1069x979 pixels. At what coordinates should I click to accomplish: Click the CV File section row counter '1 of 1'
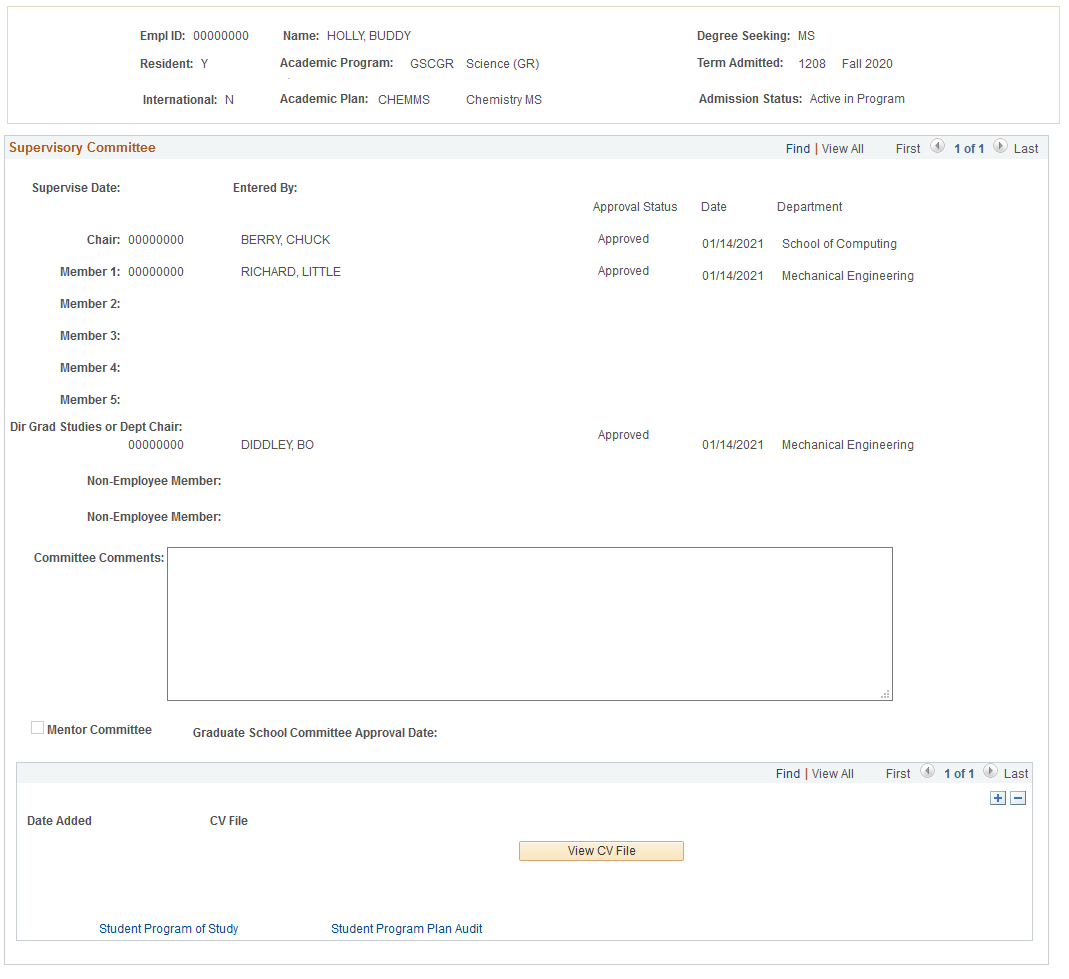click(x=959, y=774)
